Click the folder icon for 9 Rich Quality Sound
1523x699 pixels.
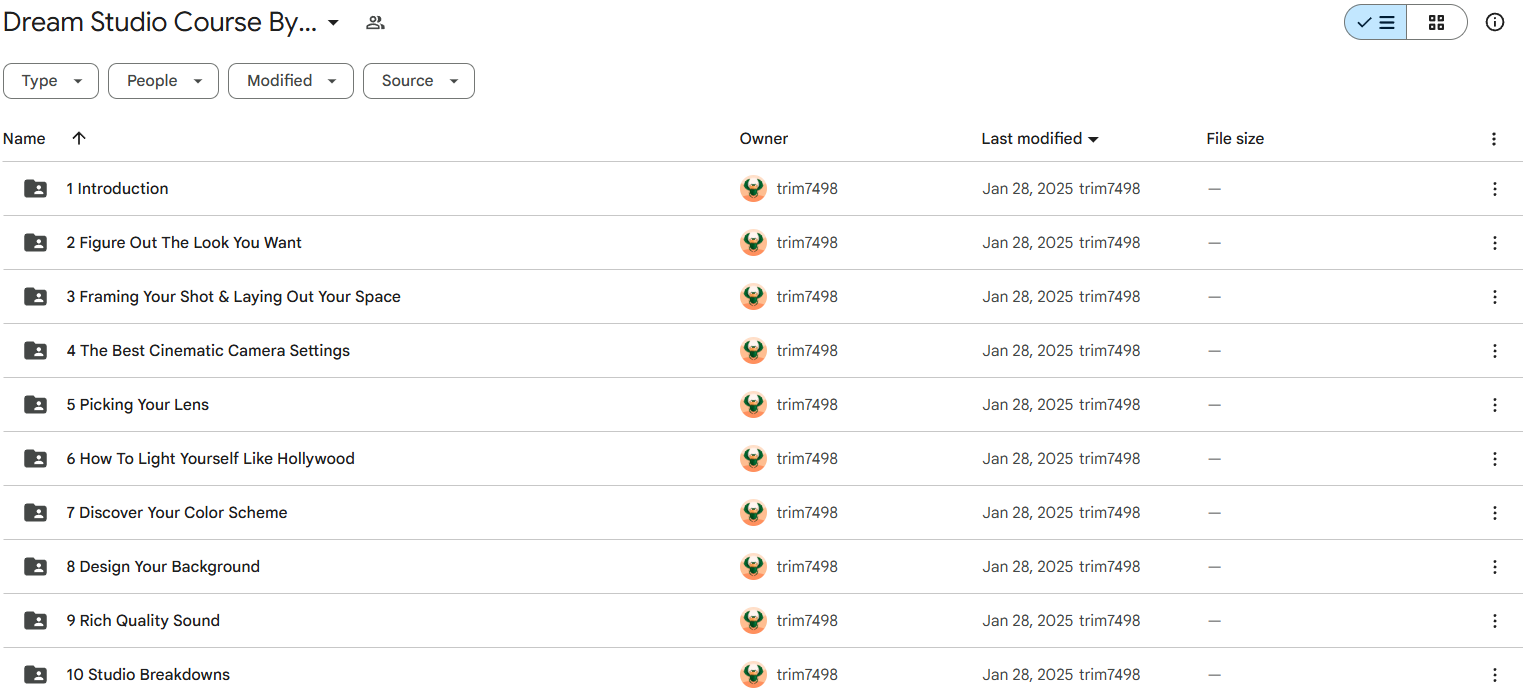coord(35,621)
